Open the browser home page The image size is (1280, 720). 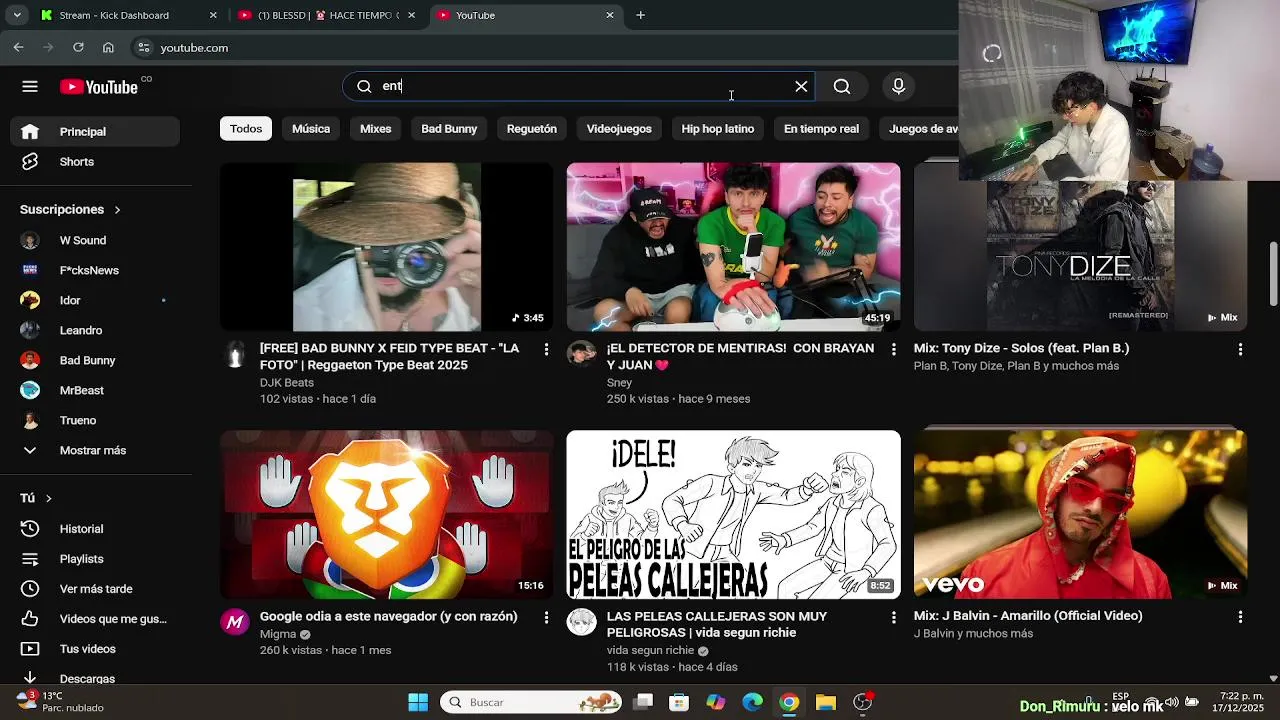coord(108,47)
